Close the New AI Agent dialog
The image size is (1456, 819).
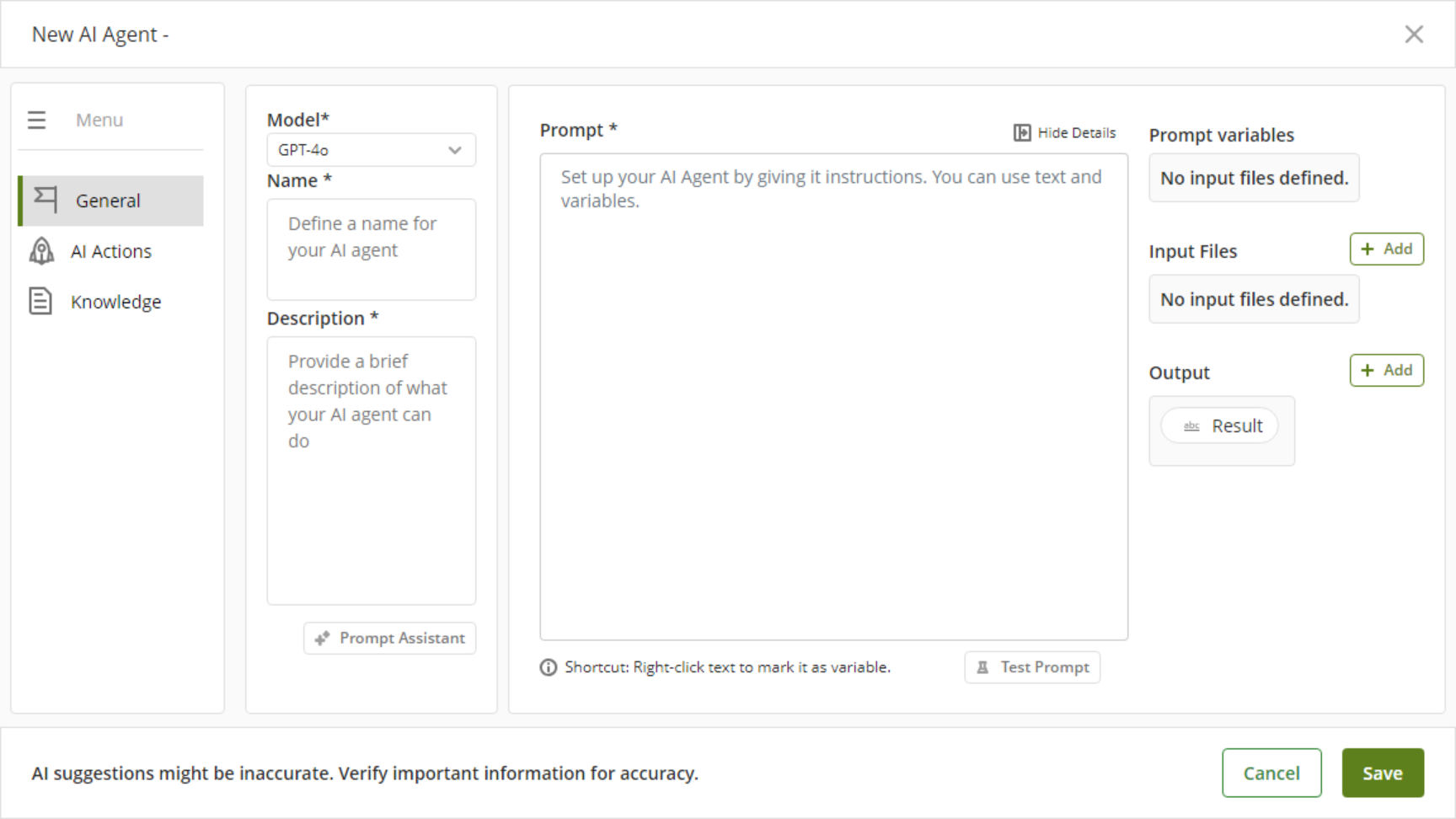coord(1414,35)
